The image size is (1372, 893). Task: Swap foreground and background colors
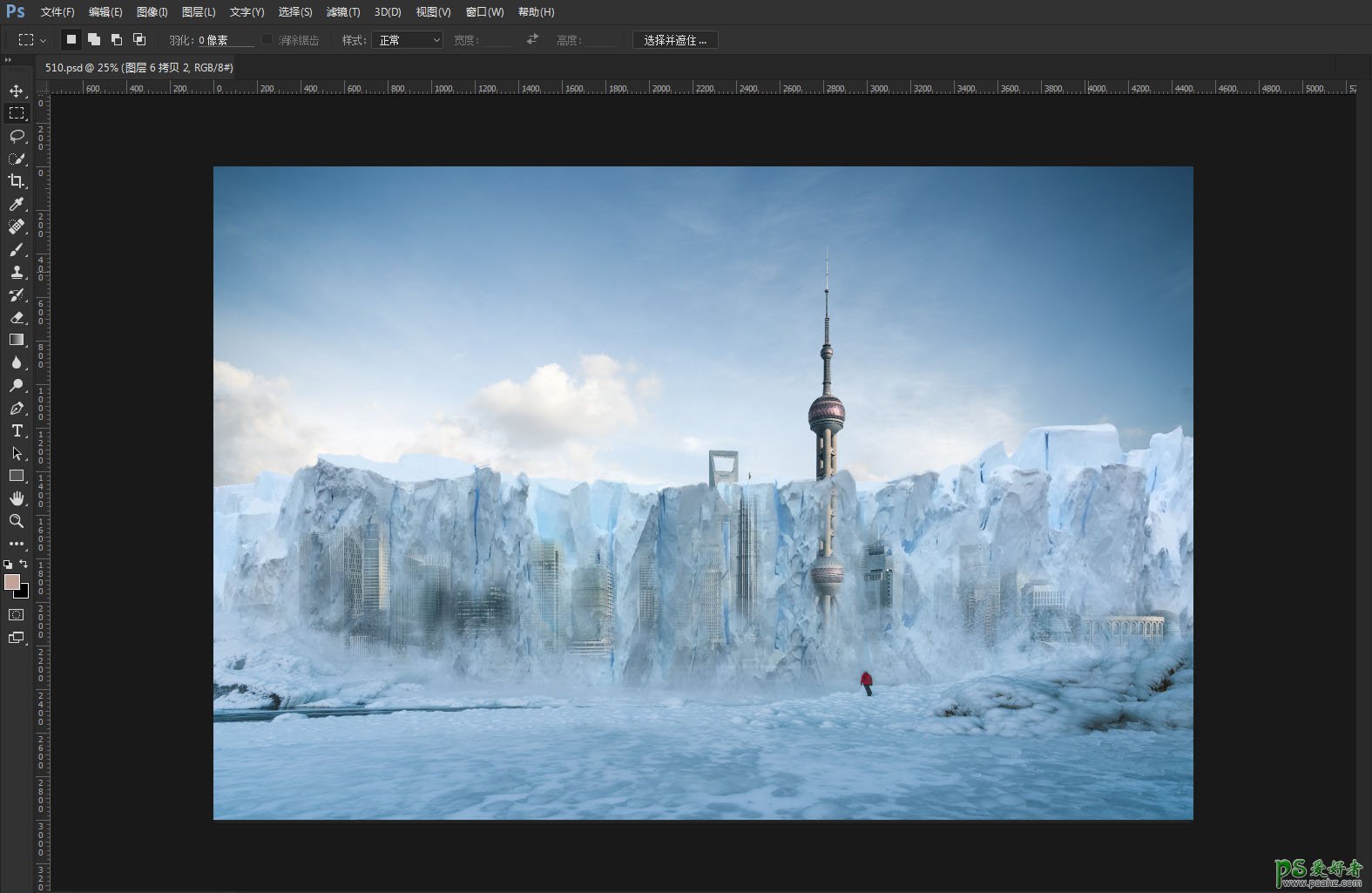pos(24,564)
